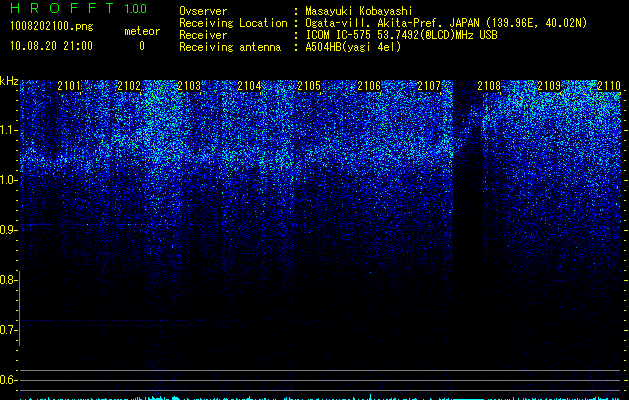The width and height of the screenshot is (629, 400).
Task: Select the observer name Masayuki Kobayashi
Action: click(359, 12)
